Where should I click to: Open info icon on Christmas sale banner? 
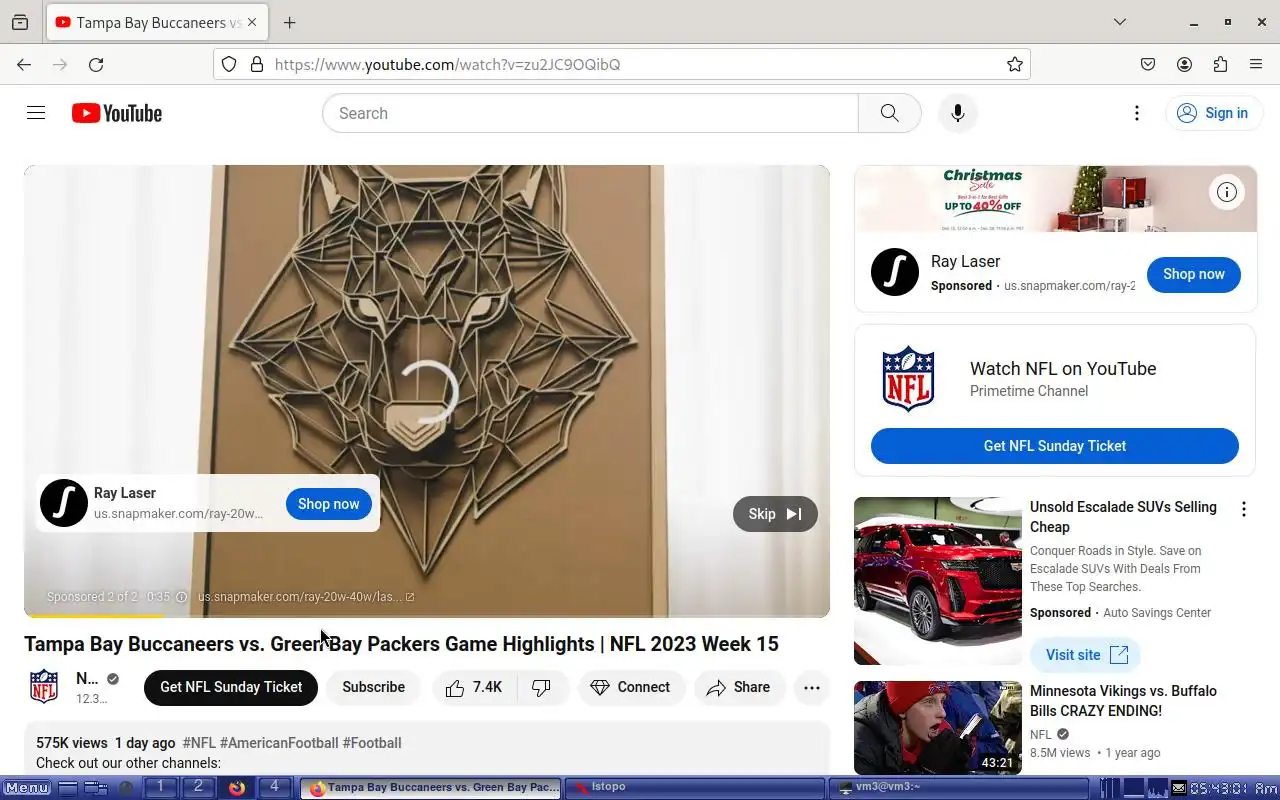click(1227, 192)
